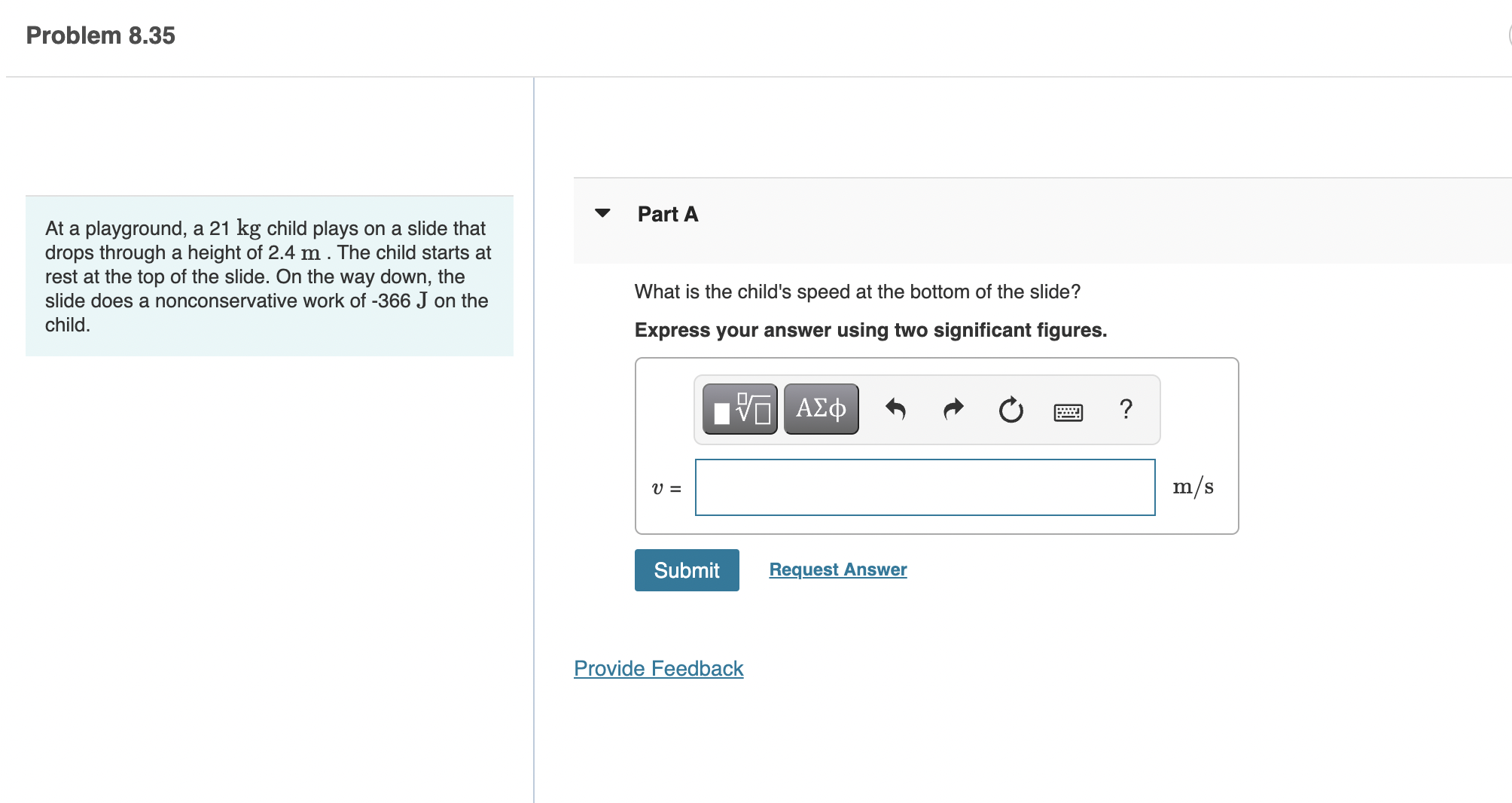Open the equation editor help
This screenshot has width=1512, height=803.
(x=1126, y=410)
